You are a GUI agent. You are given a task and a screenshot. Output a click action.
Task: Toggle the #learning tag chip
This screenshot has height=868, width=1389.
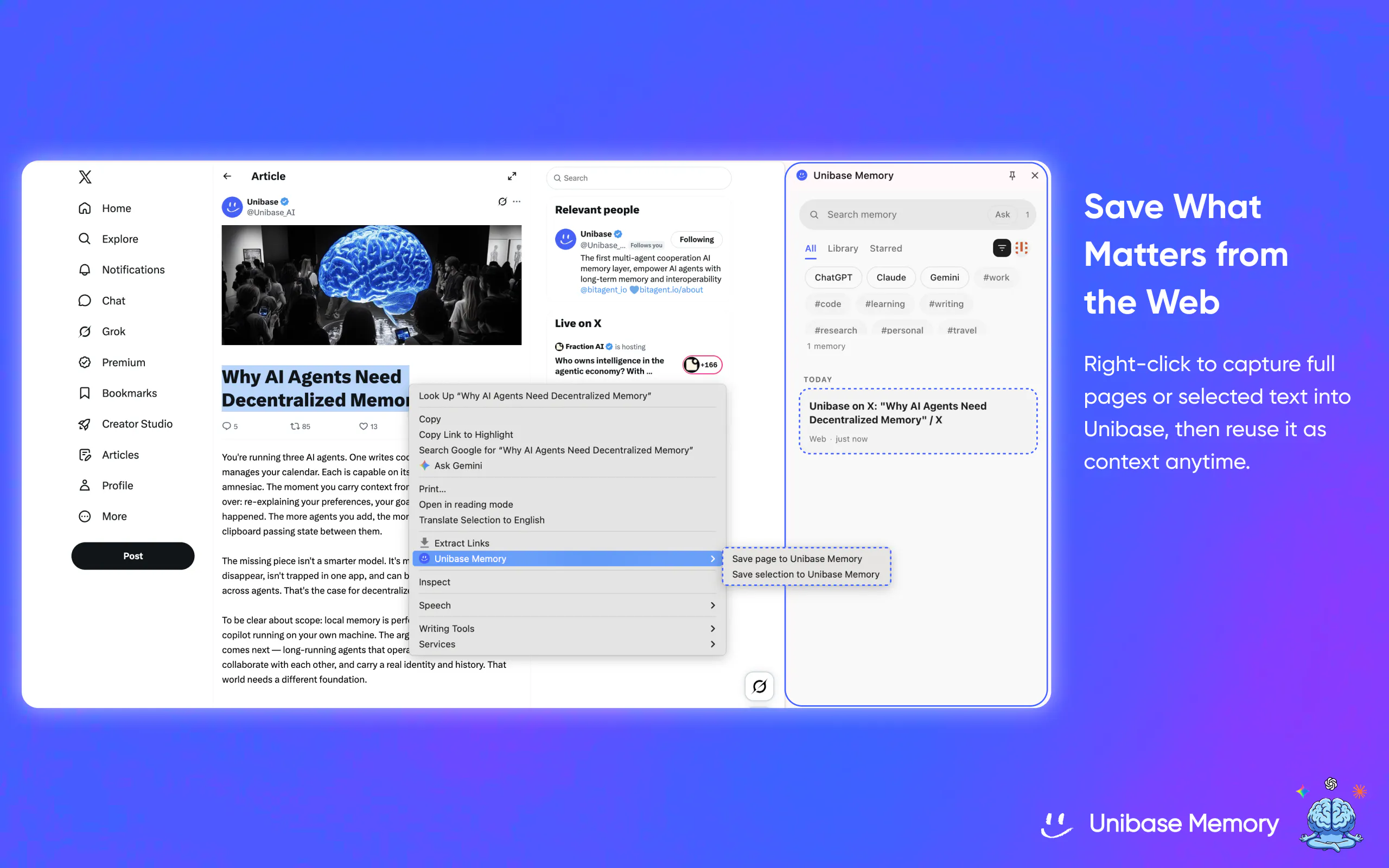pyautogui.click(x=884, y=304)
